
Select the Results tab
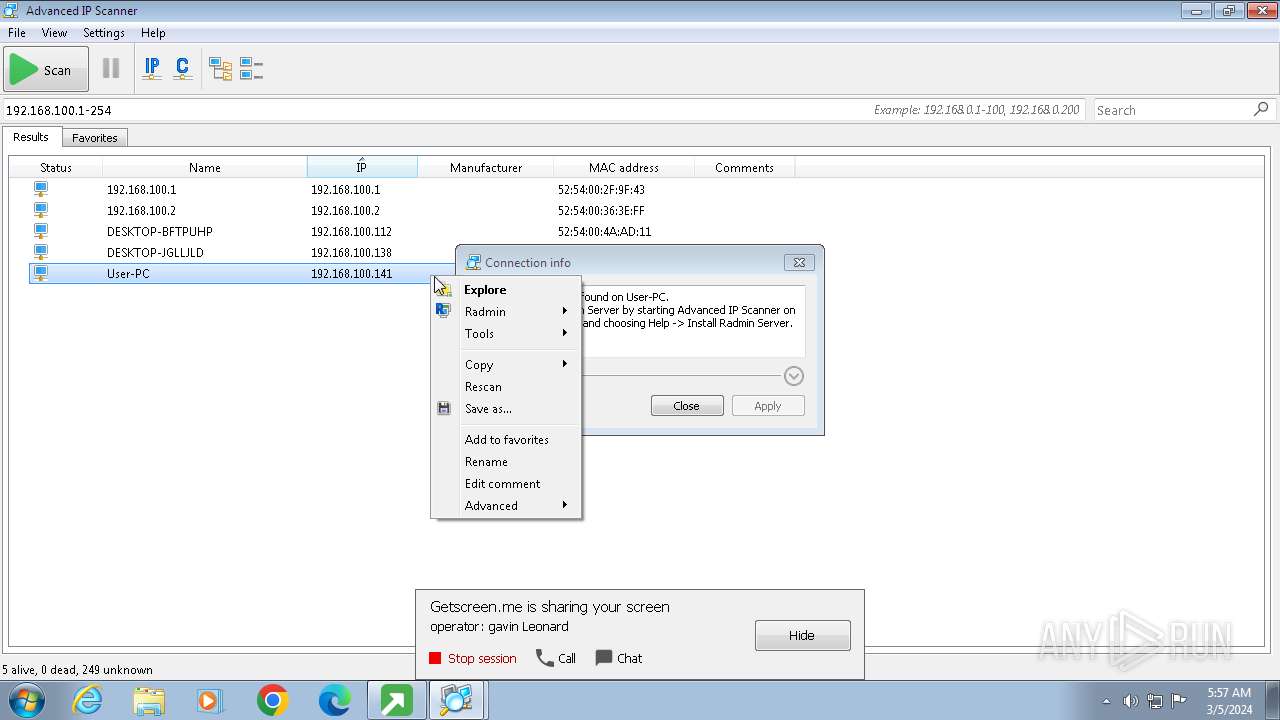coord(31,137)
